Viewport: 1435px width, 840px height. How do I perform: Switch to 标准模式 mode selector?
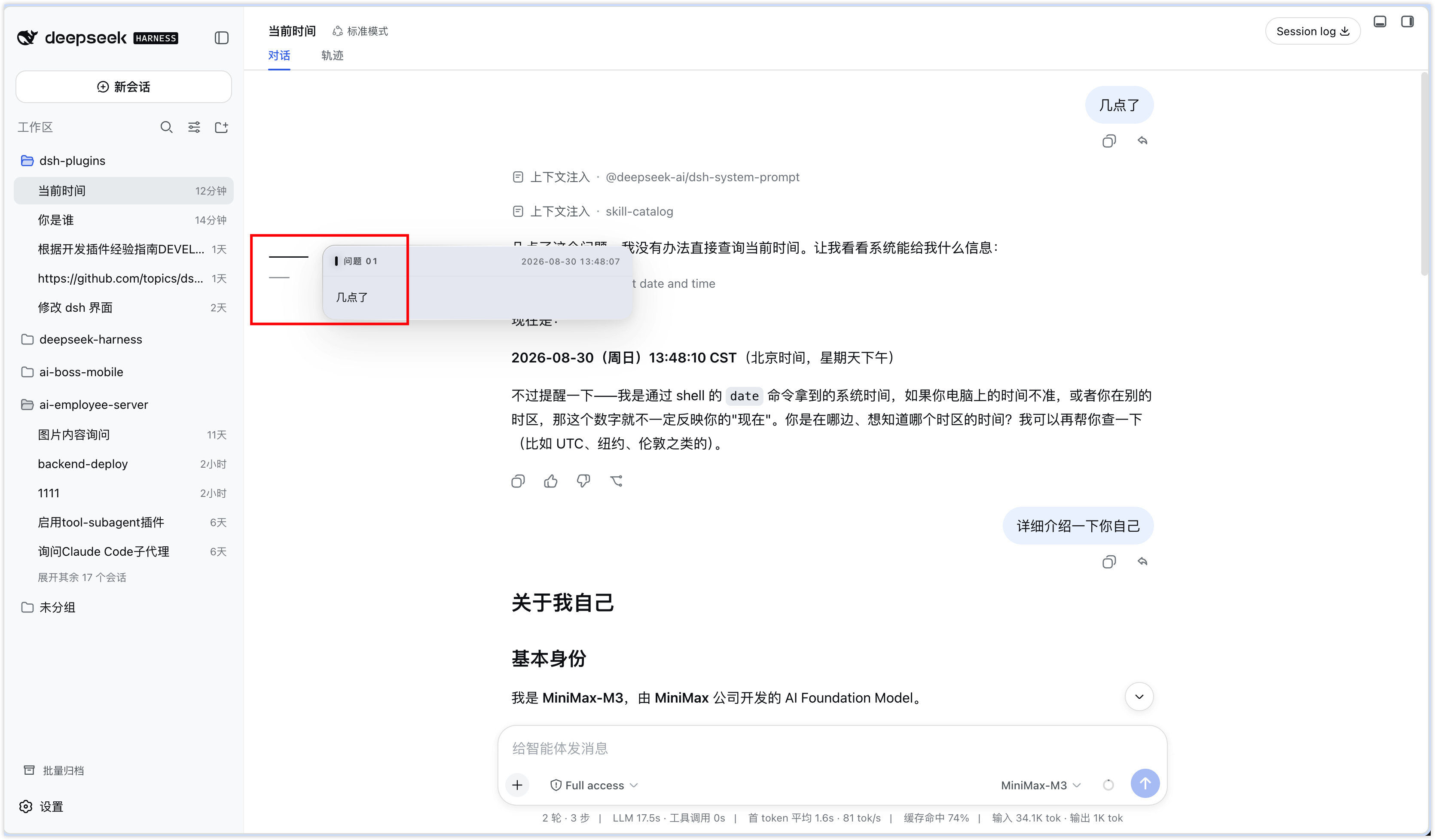(360, 31)
